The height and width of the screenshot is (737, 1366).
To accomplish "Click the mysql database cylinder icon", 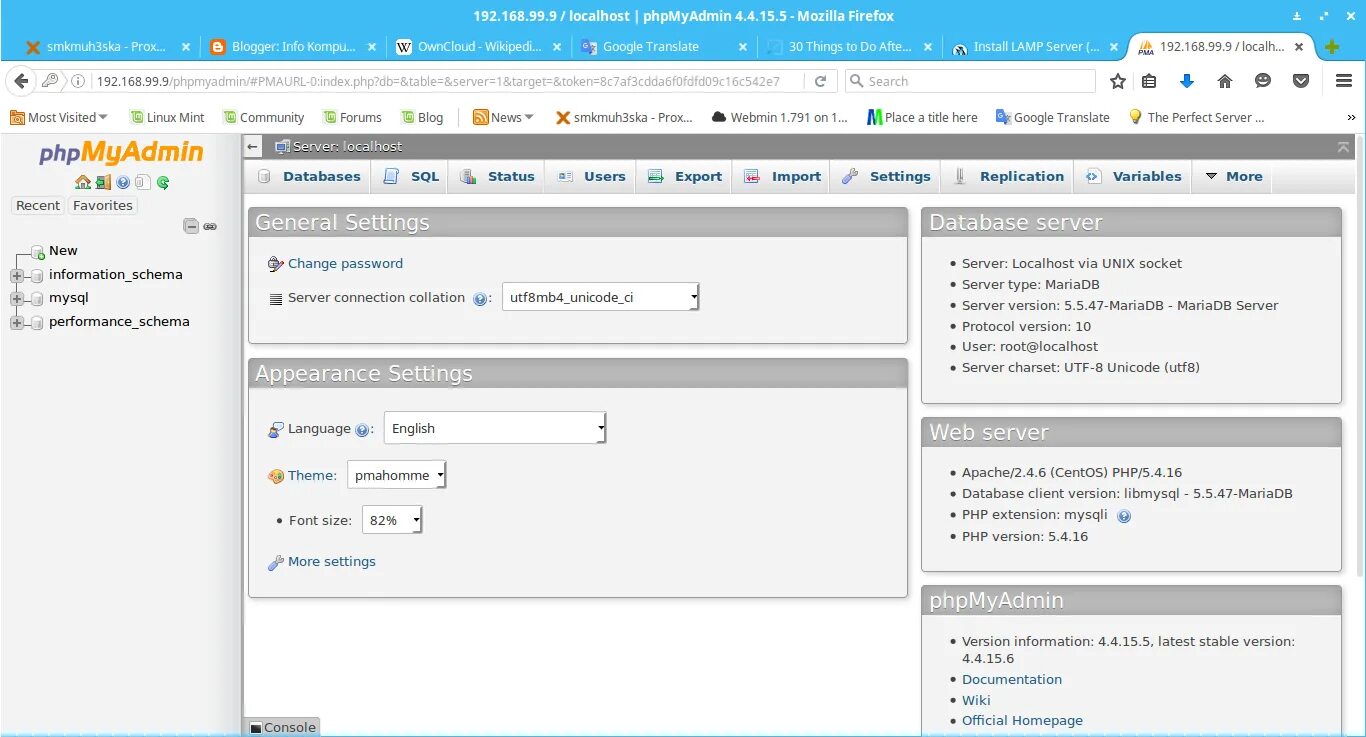I will (x=38, y=298).
